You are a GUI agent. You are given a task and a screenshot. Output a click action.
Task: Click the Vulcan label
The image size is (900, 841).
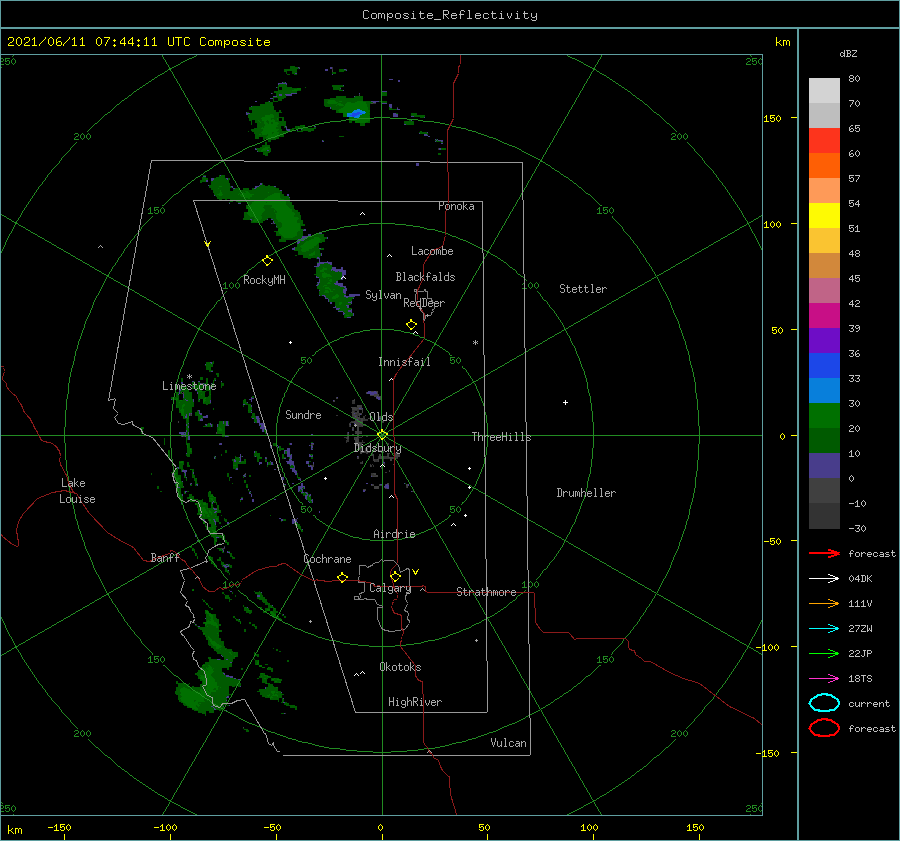[x=508, y=743]
